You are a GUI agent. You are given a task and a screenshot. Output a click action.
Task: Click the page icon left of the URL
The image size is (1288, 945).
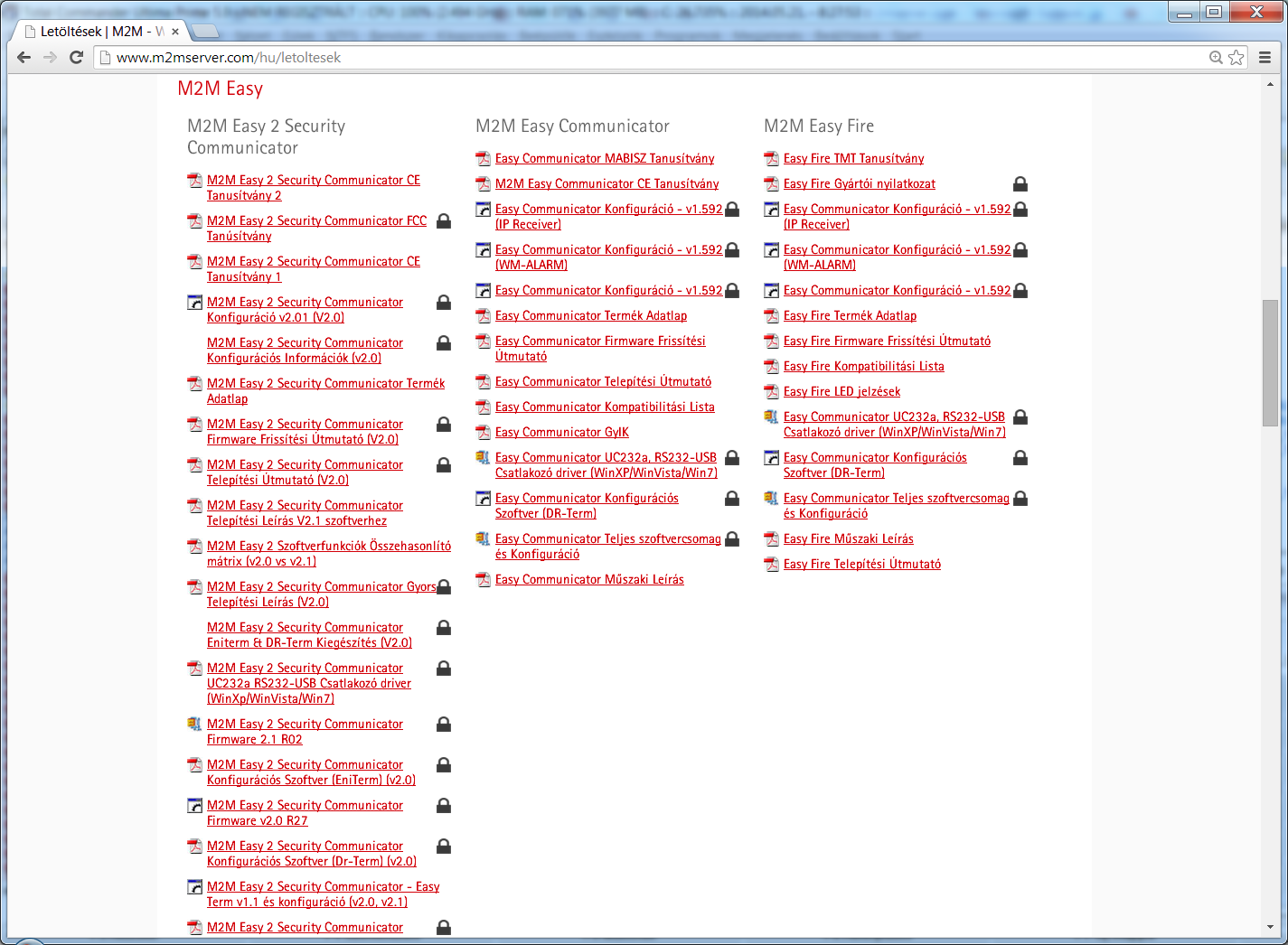pos(105,57)
